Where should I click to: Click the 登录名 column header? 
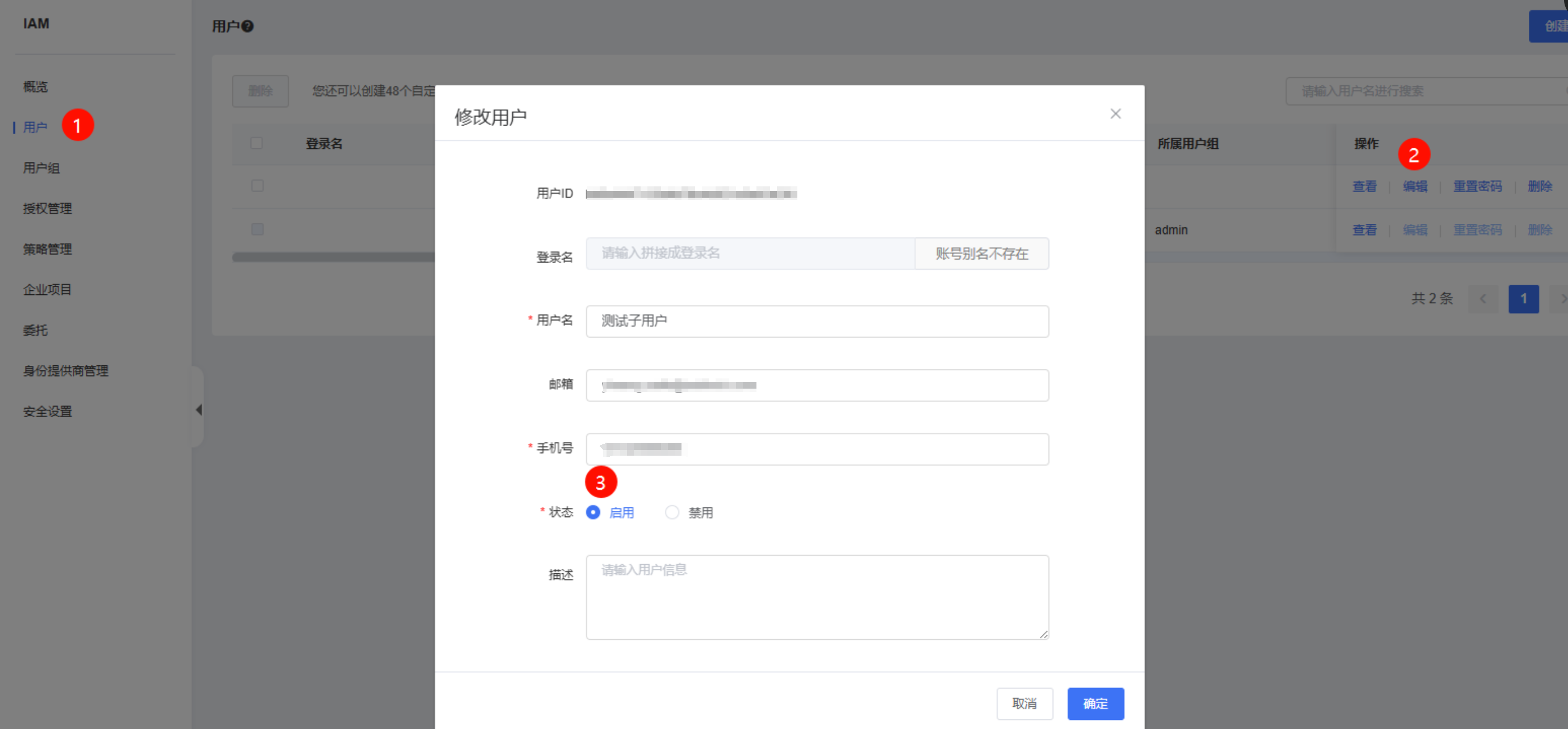[x=324, y=144]
